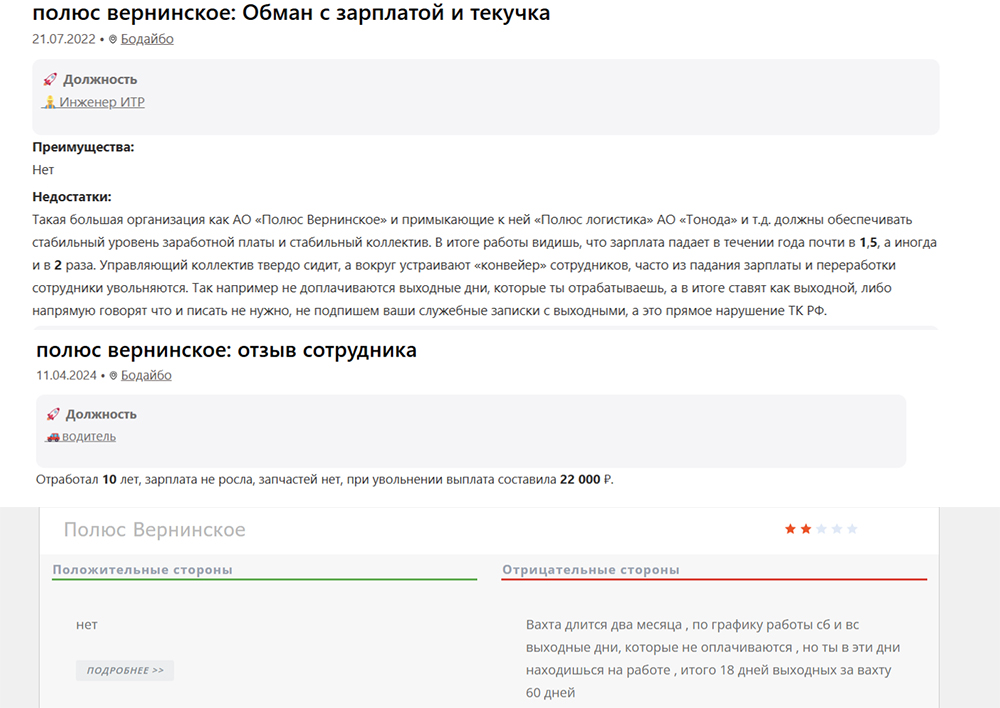Click heading 'полюс вернинское: отзыв сотрудника'

click(x=226, y=350)
